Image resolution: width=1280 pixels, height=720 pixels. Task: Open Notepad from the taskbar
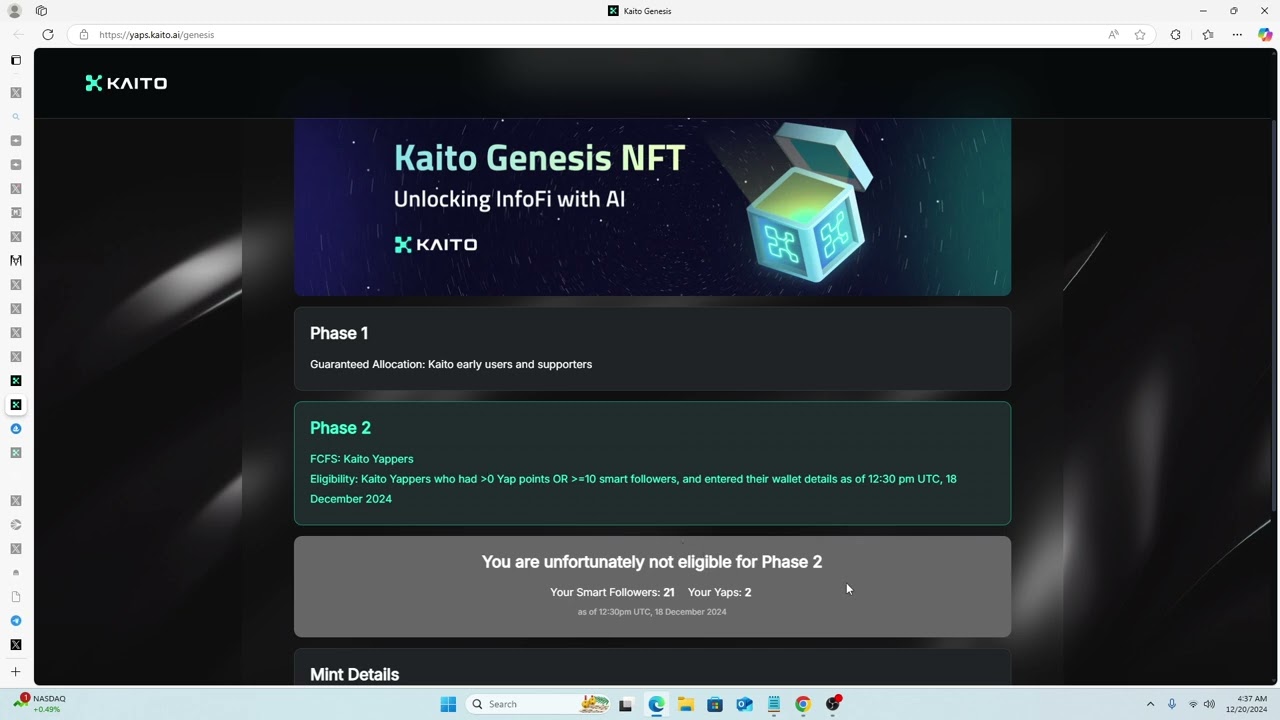[x=773, y=704]
